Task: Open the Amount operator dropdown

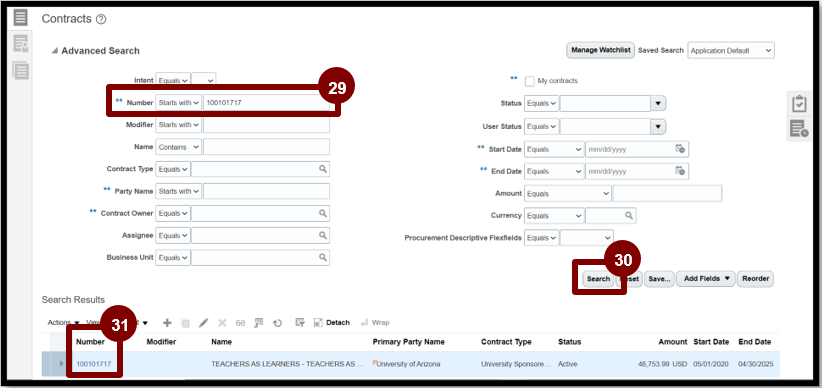Action: click(x=568, y=193)
